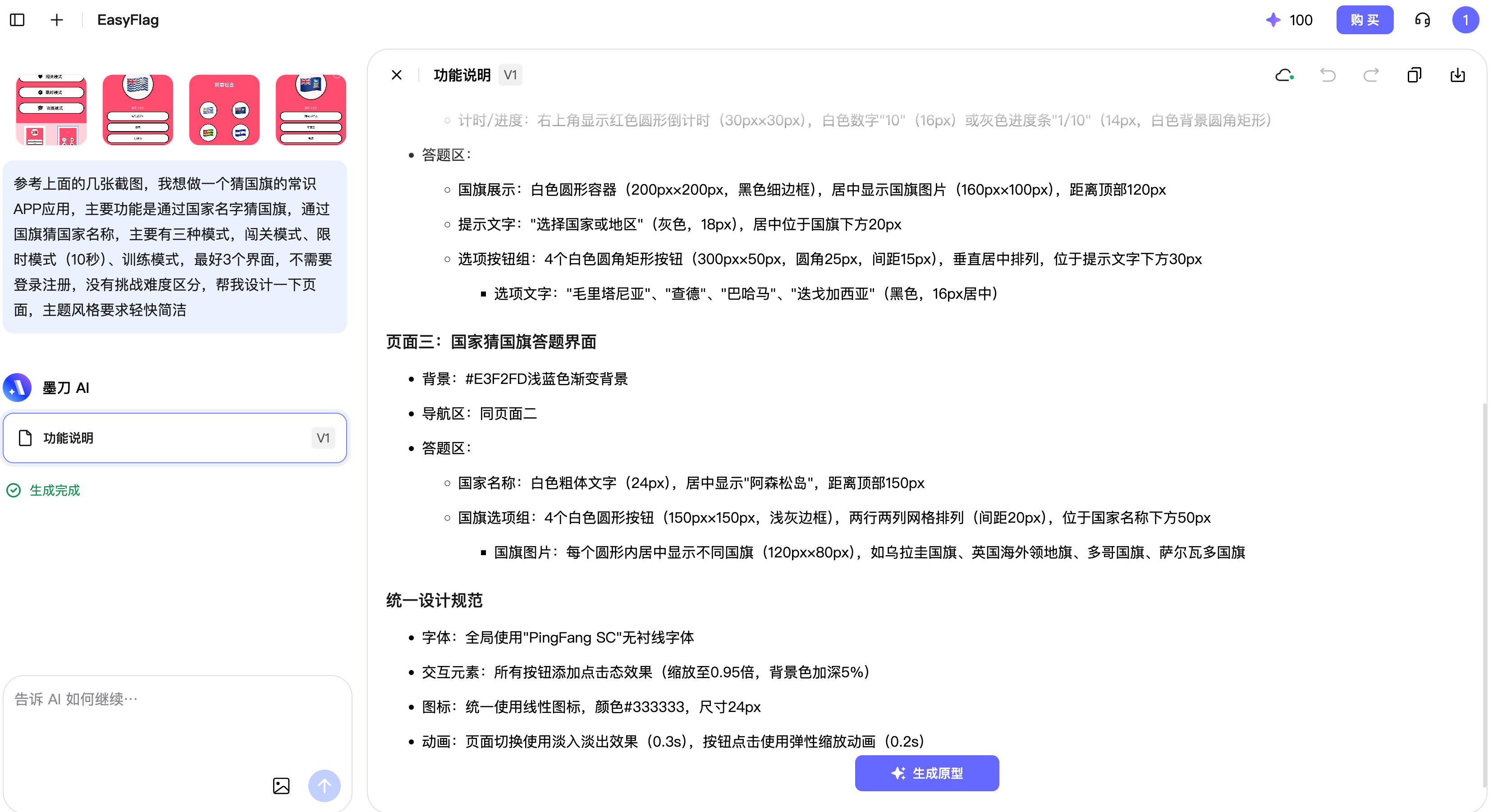Click the 功能说明 panel title

462,75
